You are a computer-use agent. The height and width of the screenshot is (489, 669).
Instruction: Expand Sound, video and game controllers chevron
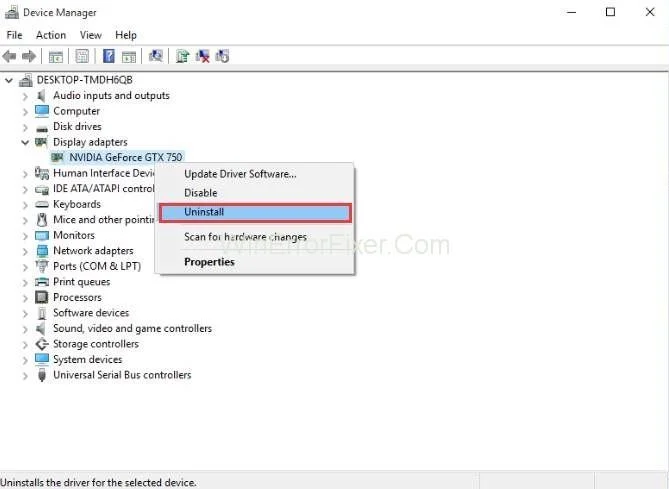pyautogui.click(x=25, y=329)
